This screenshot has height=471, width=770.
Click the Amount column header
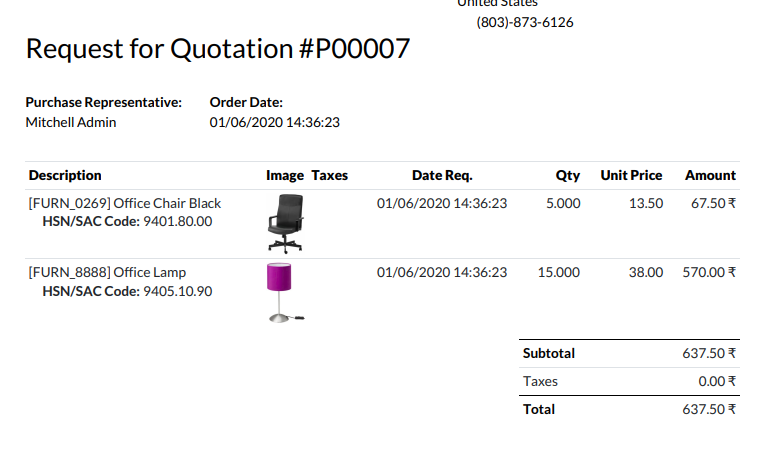tap(710, 175)
